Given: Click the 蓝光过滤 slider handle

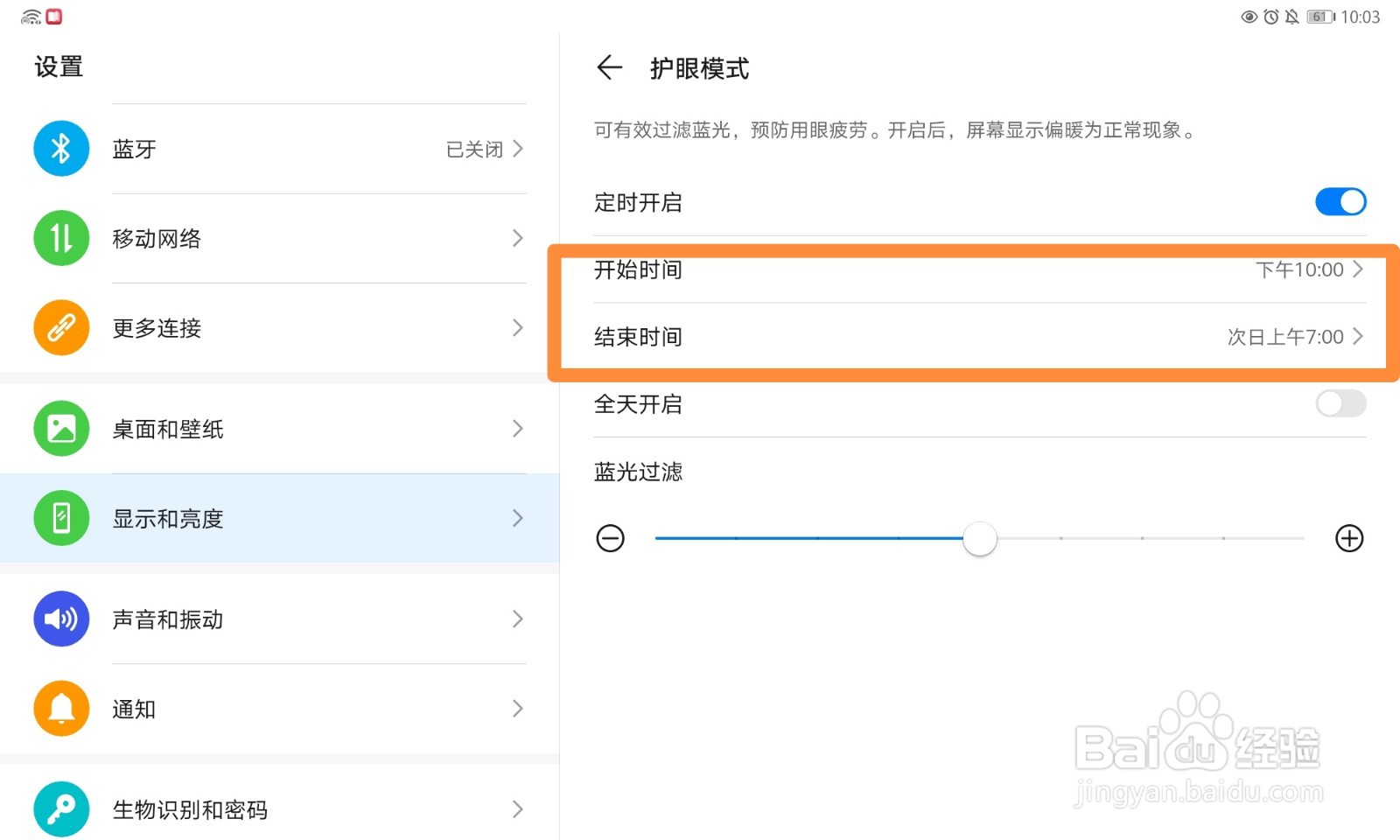Looking at the screenshot, I should coord(979,538).
